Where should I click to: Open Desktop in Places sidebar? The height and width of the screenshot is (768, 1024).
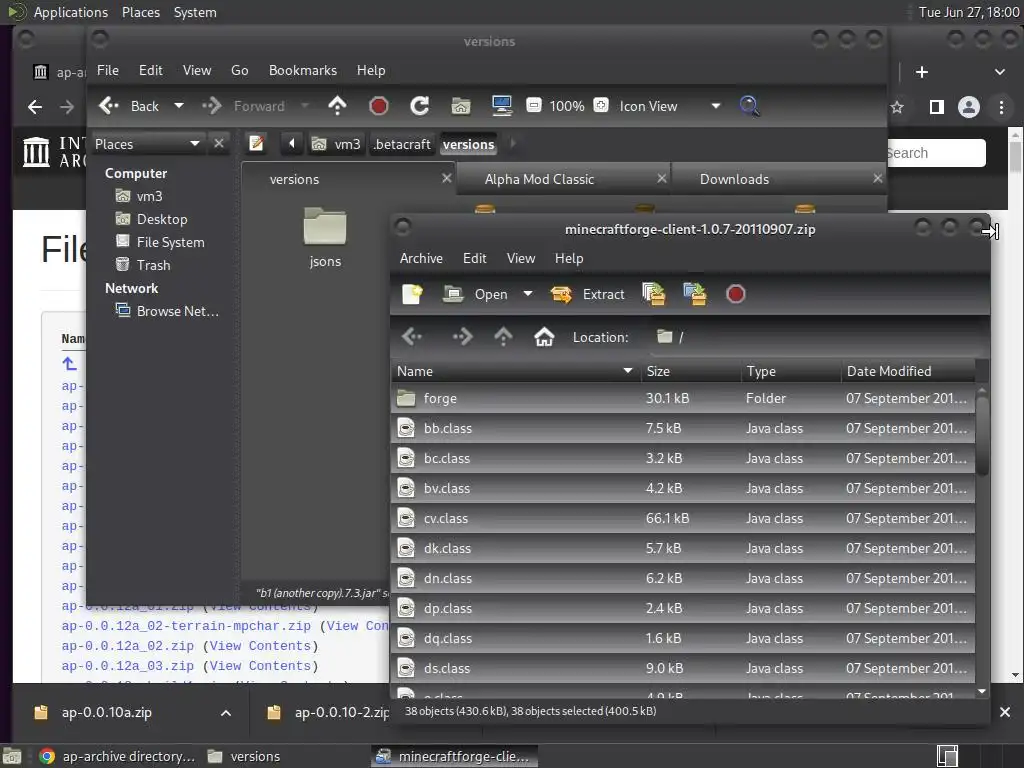(161, 219)
